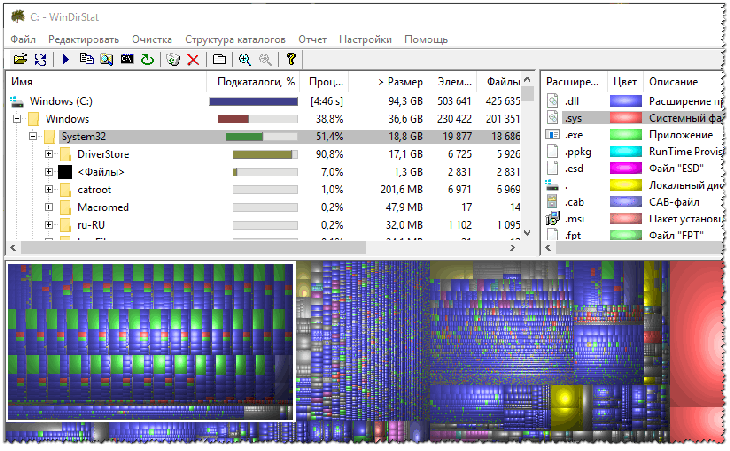
Task: Click the .dll file type icon
Action: (x=553, y=101)
